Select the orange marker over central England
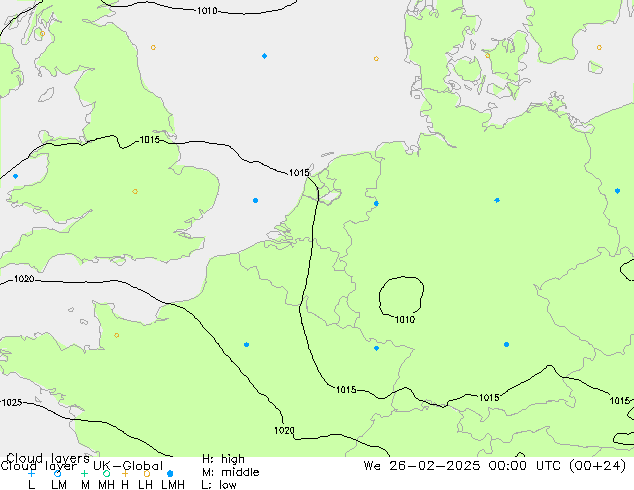This screenshot has width=634, height=490. pos(135,191)
